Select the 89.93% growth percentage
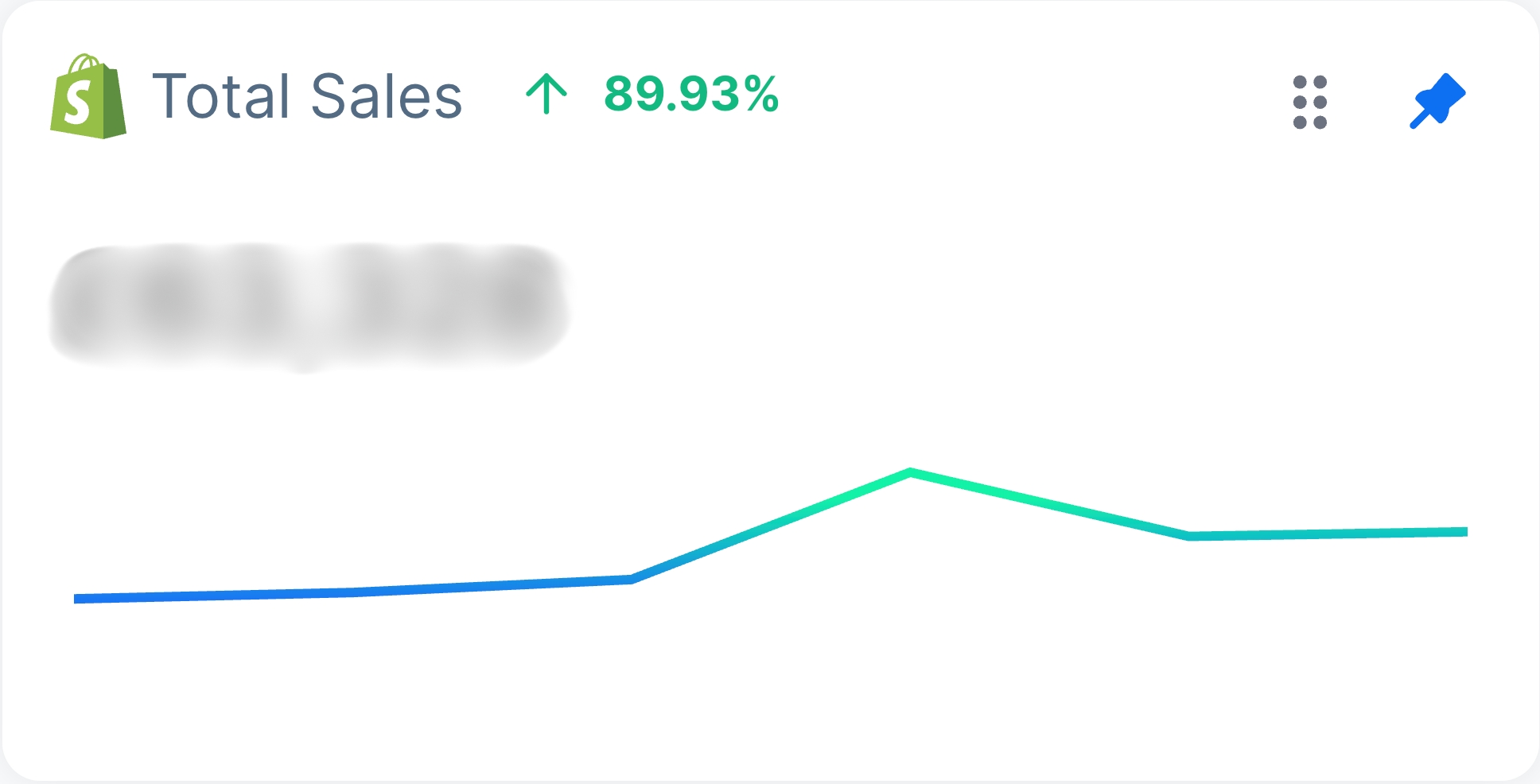Screen dimensions: 1540x784 point(691,94)
